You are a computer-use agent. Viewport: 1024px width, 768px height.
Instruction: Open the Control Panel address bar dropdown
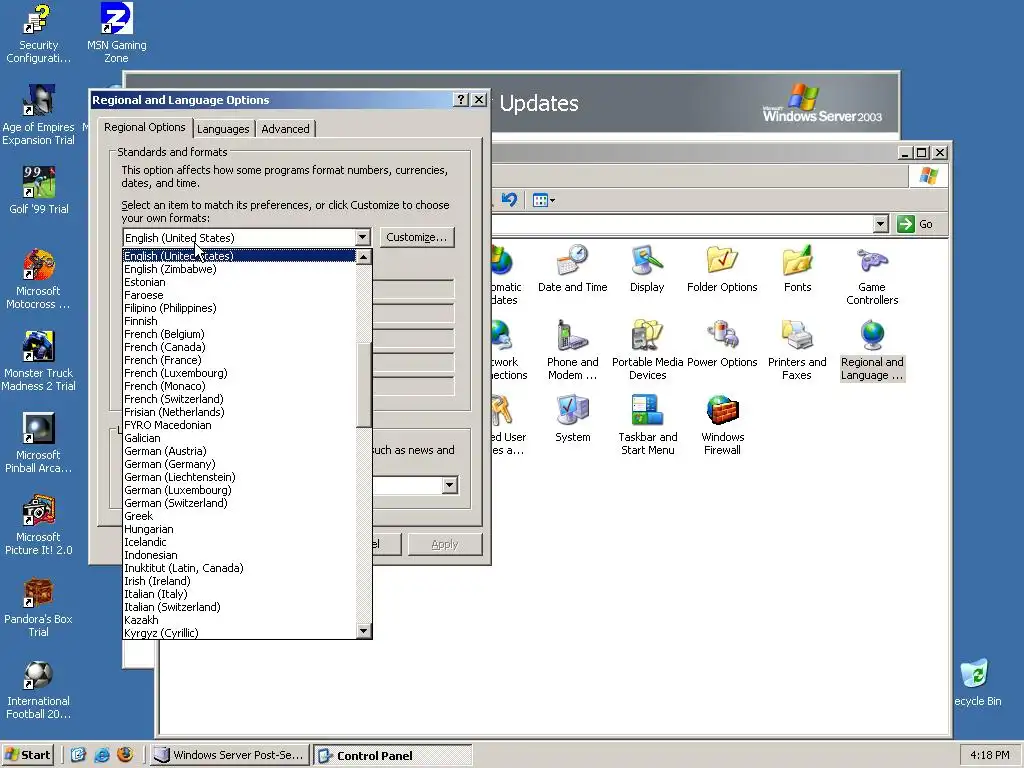(x=880, y=224)
